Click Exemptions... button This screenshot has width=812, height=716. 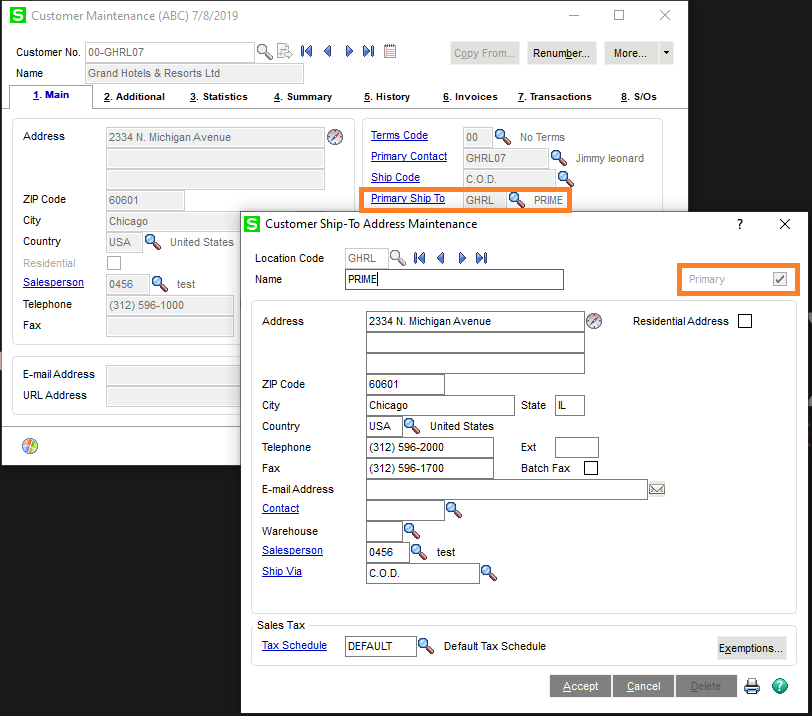751,648
